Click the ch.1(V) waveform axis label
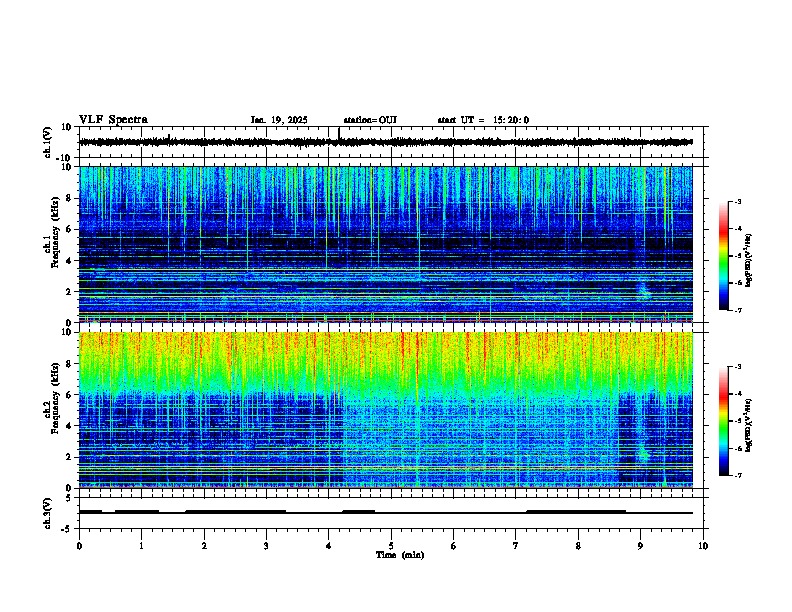The height and width of the screenshot is (612, 792). pos(48,142)
